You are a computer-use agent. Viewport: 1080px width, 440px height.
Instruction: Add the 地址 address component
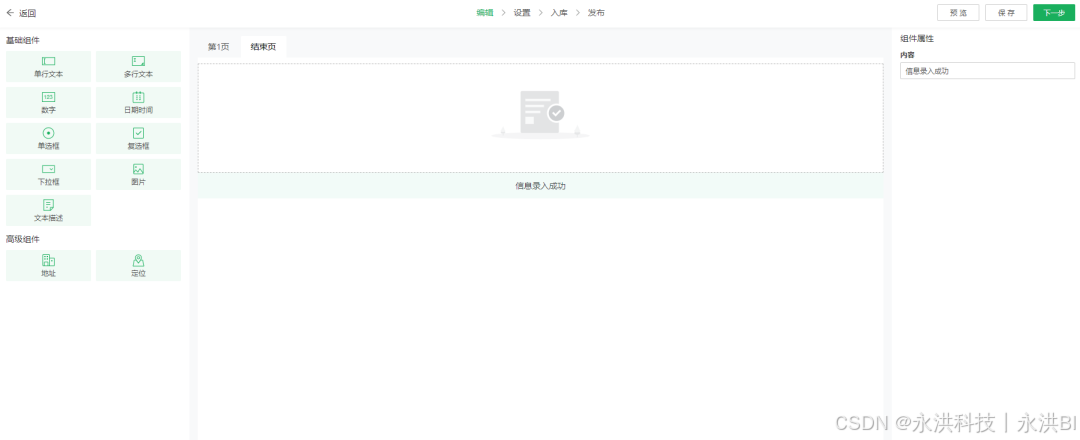pos(48,266)
